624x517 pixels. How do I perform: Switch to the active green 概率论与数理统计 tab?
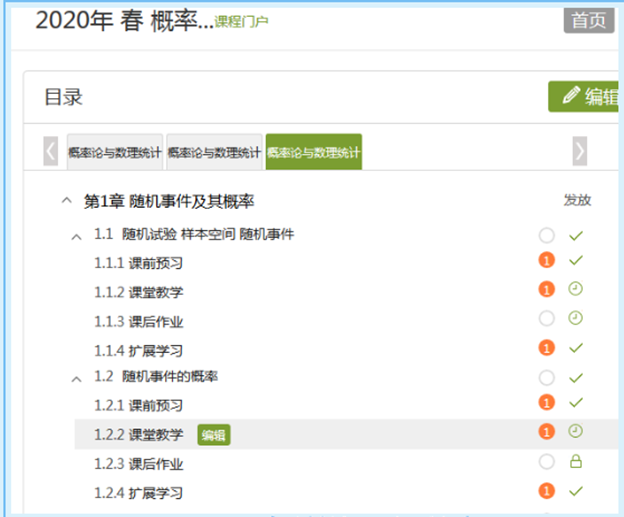click(314, 153)
